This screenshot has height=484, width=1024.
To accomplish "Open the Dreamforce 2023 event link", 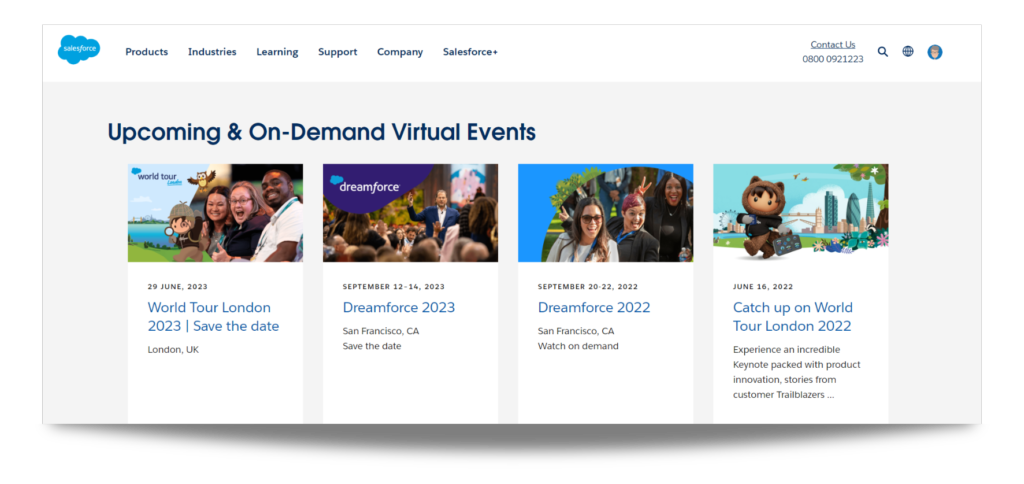I will (398, 308).
